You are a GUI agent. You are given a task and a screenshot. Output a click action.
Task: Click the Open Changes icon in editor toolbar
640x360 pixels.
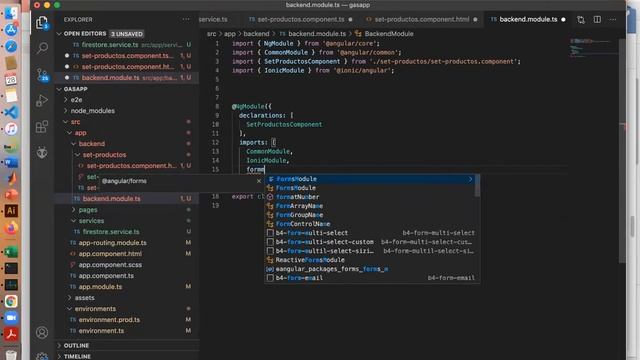click(x=581, y=20)
